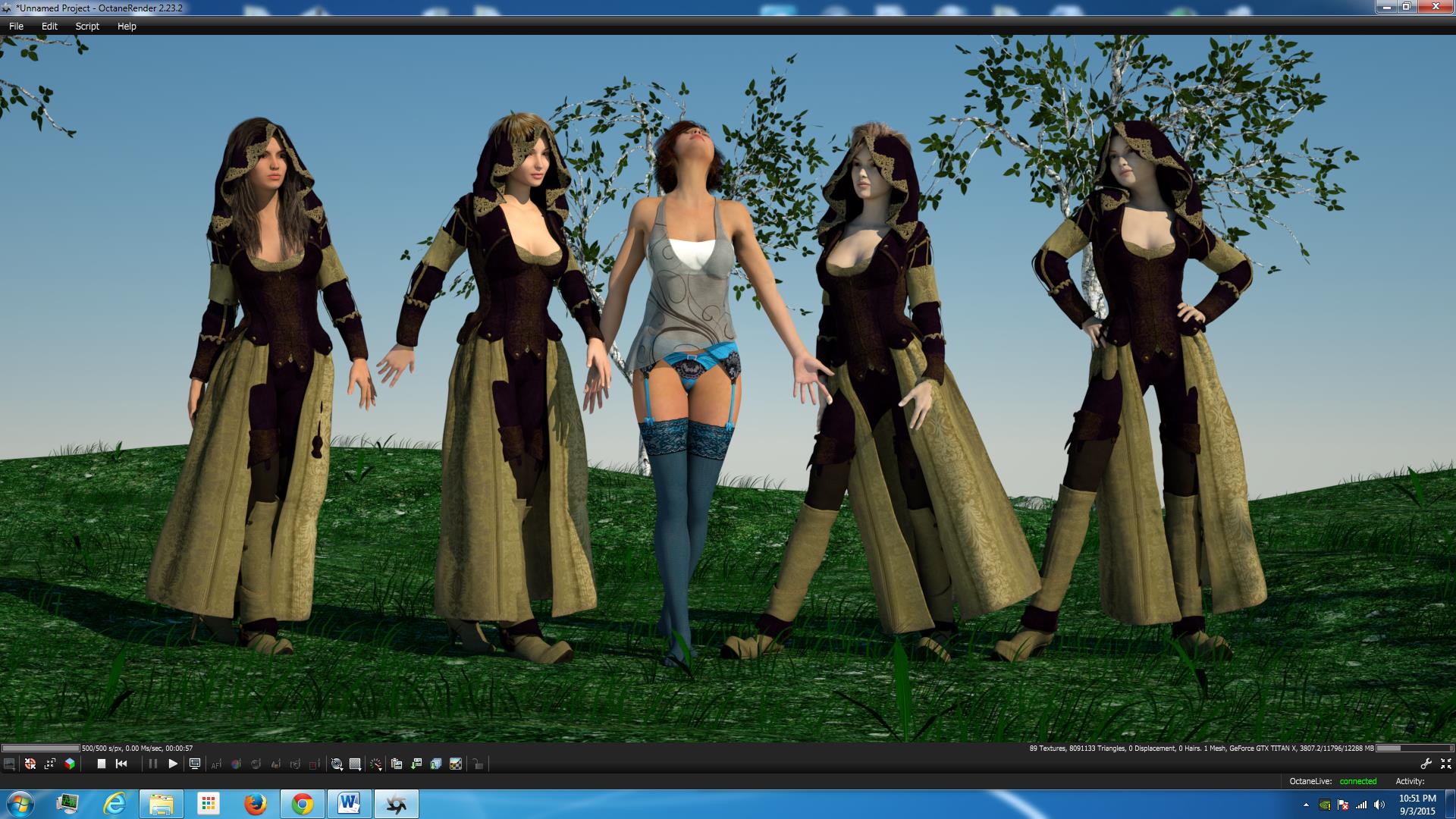Click the fit viewport resolution icon
Screen dimensions: 1456x819
[x=50, y=764]
